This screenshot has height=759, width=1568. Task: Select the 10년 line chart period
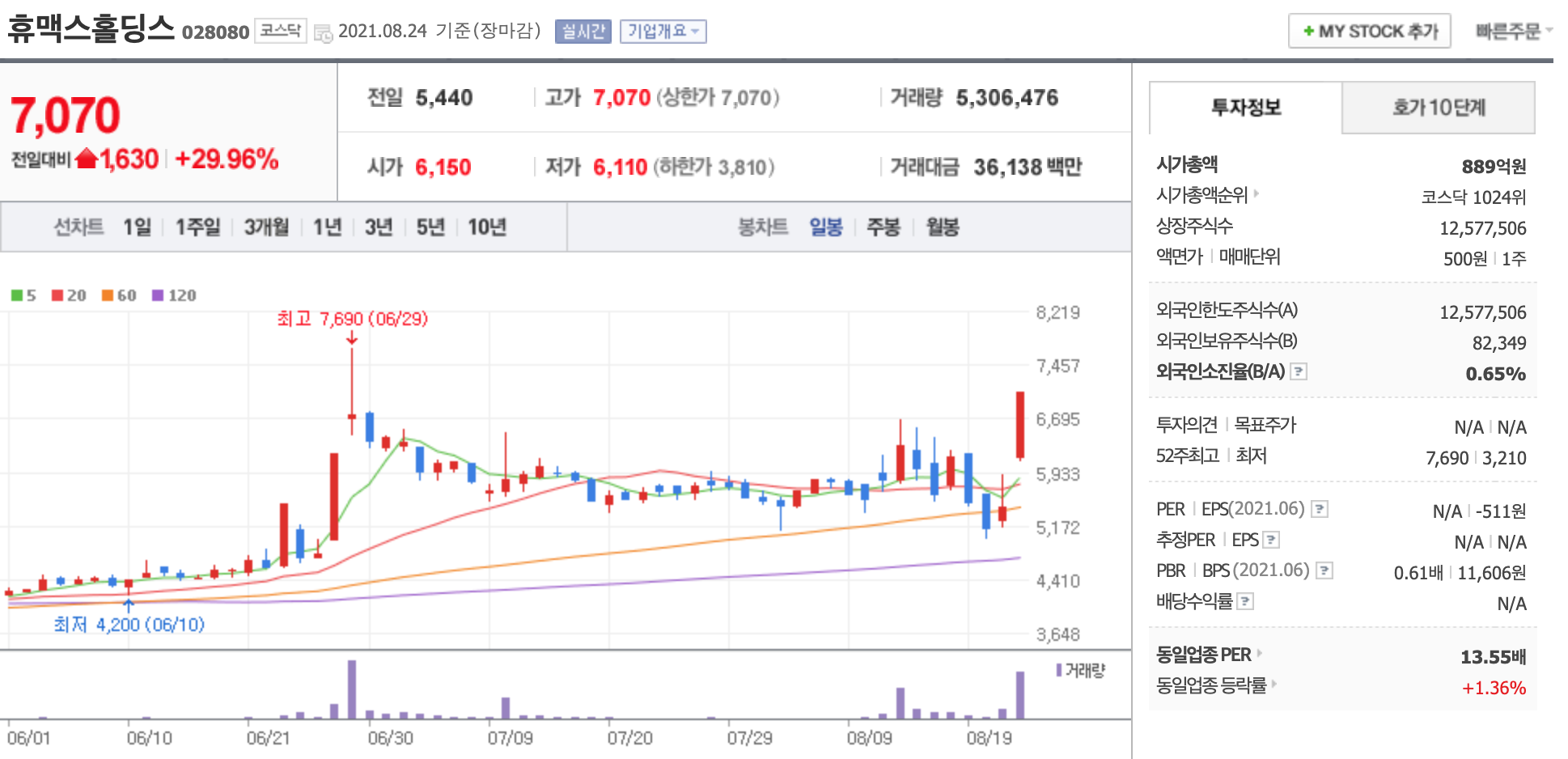pyautogui.click(x=487, y=227)
